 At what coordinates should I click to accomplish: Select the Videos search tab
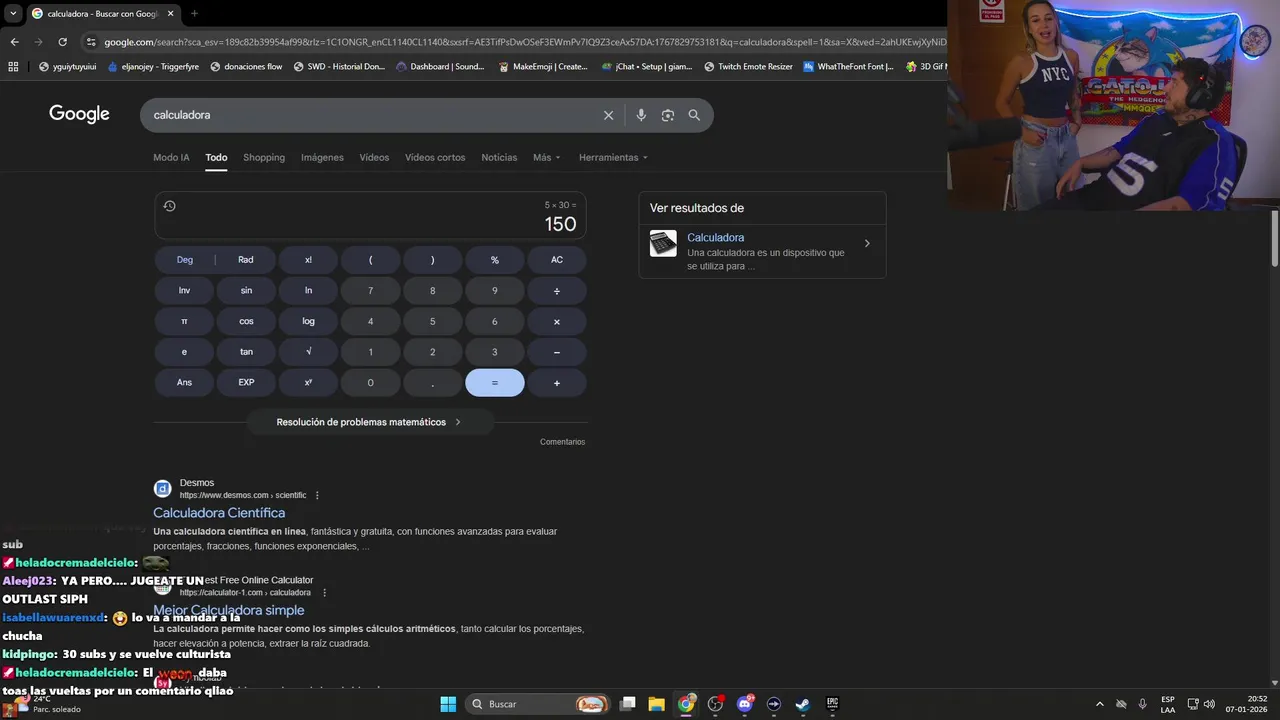pyautogui.click(x=374, y=157)
